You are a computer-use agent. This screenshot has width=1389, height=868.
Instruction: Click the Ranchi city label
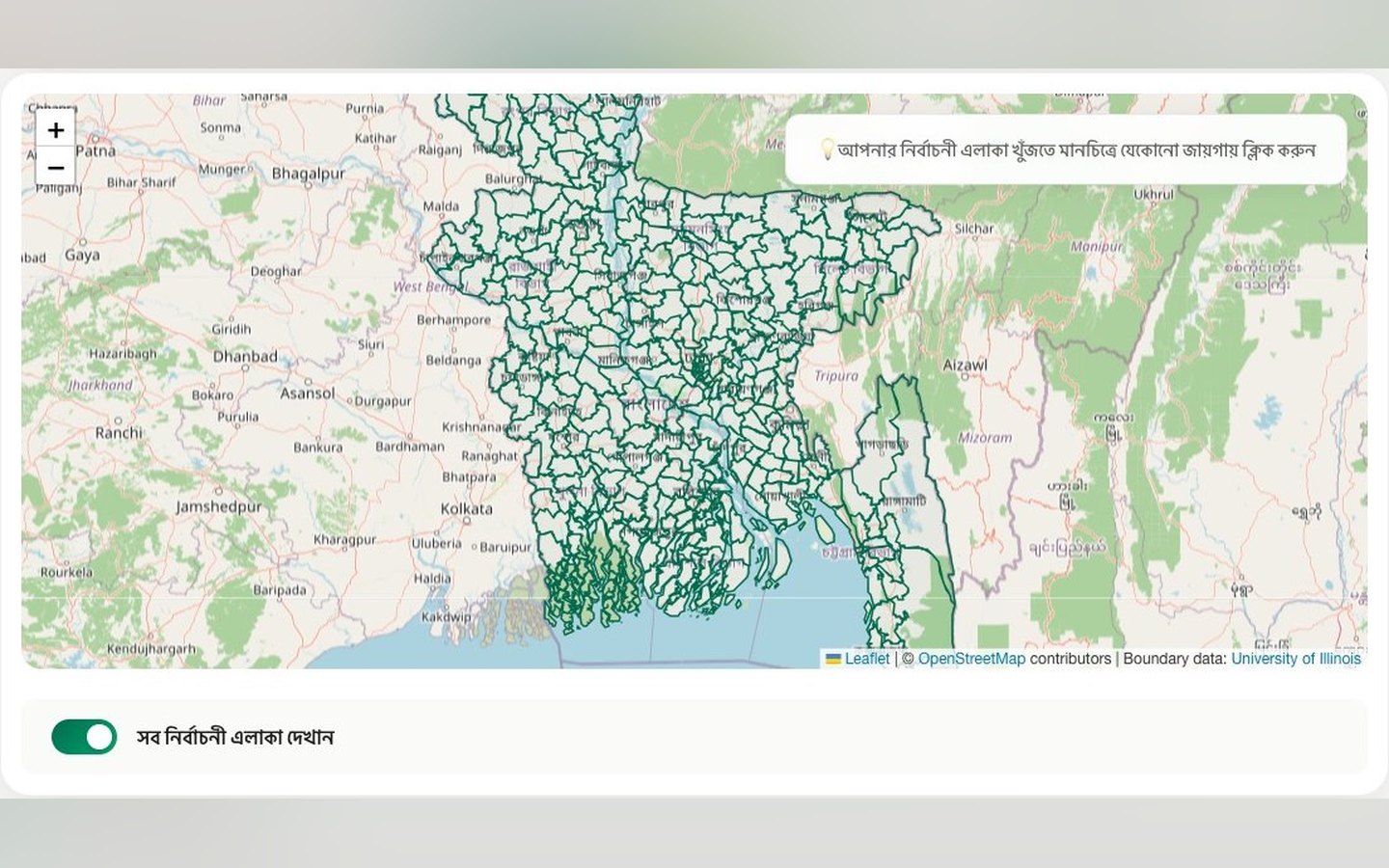[x=119, y=433]
